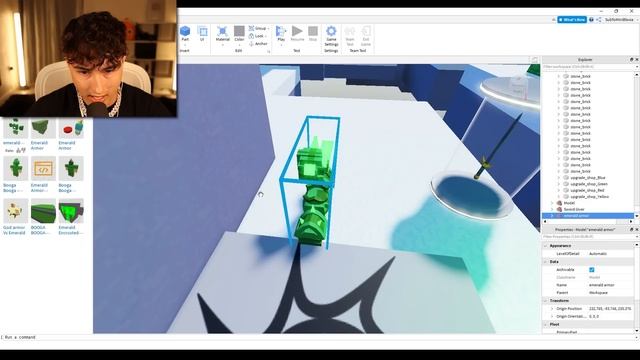Click the Emerald Armor script-icon thumbnail

pos(43,169)
